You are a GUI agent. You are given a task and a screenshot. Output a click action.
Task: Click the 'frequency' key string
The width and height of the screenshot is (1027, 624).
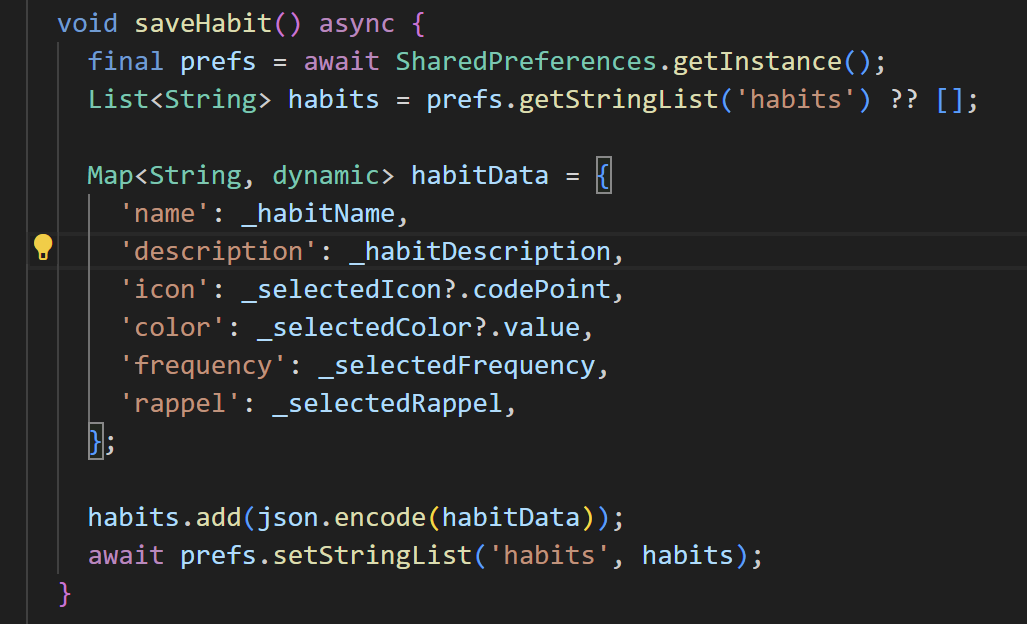point(203,366)
